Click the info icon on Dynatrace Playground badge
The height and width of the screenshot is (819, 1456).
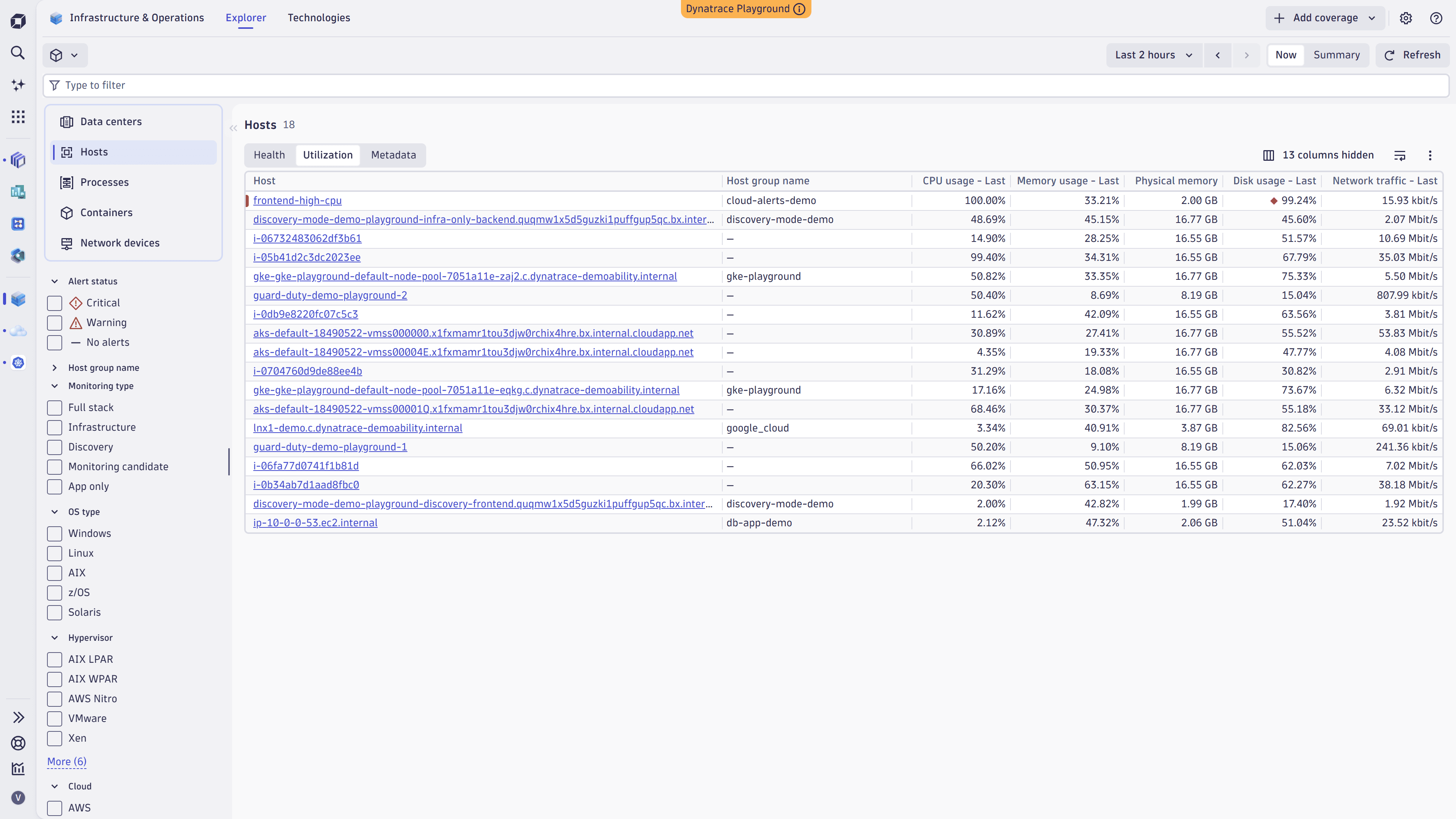[x=799, y=9]
